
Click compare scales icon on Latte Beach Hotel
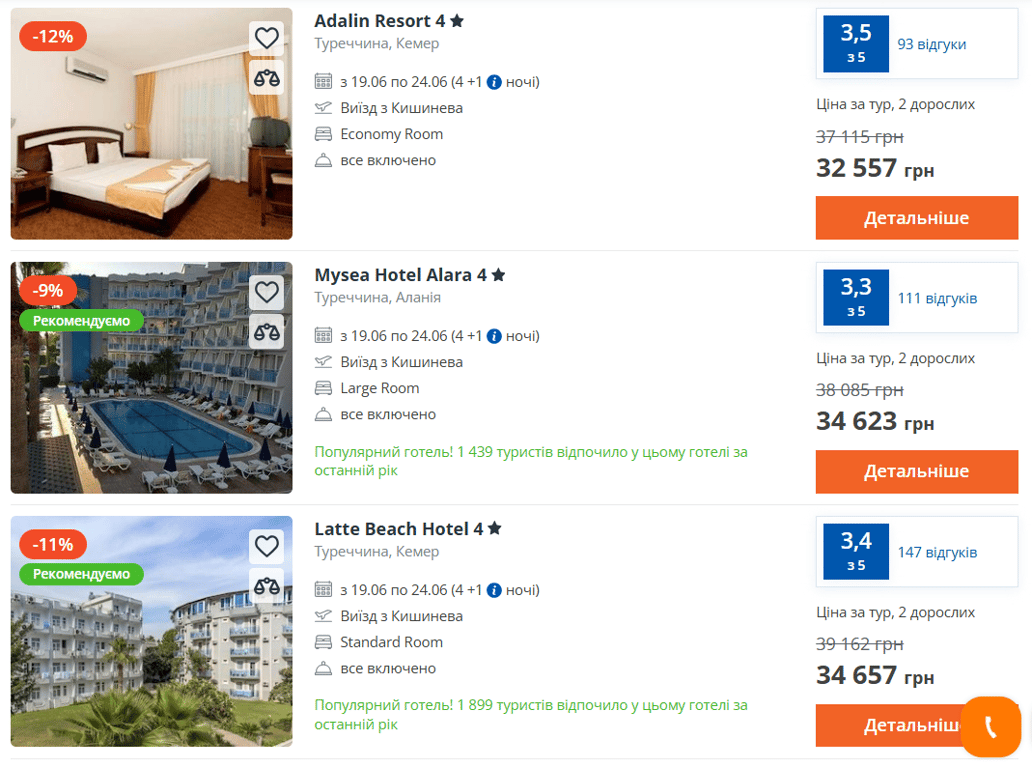coord(266,585)
